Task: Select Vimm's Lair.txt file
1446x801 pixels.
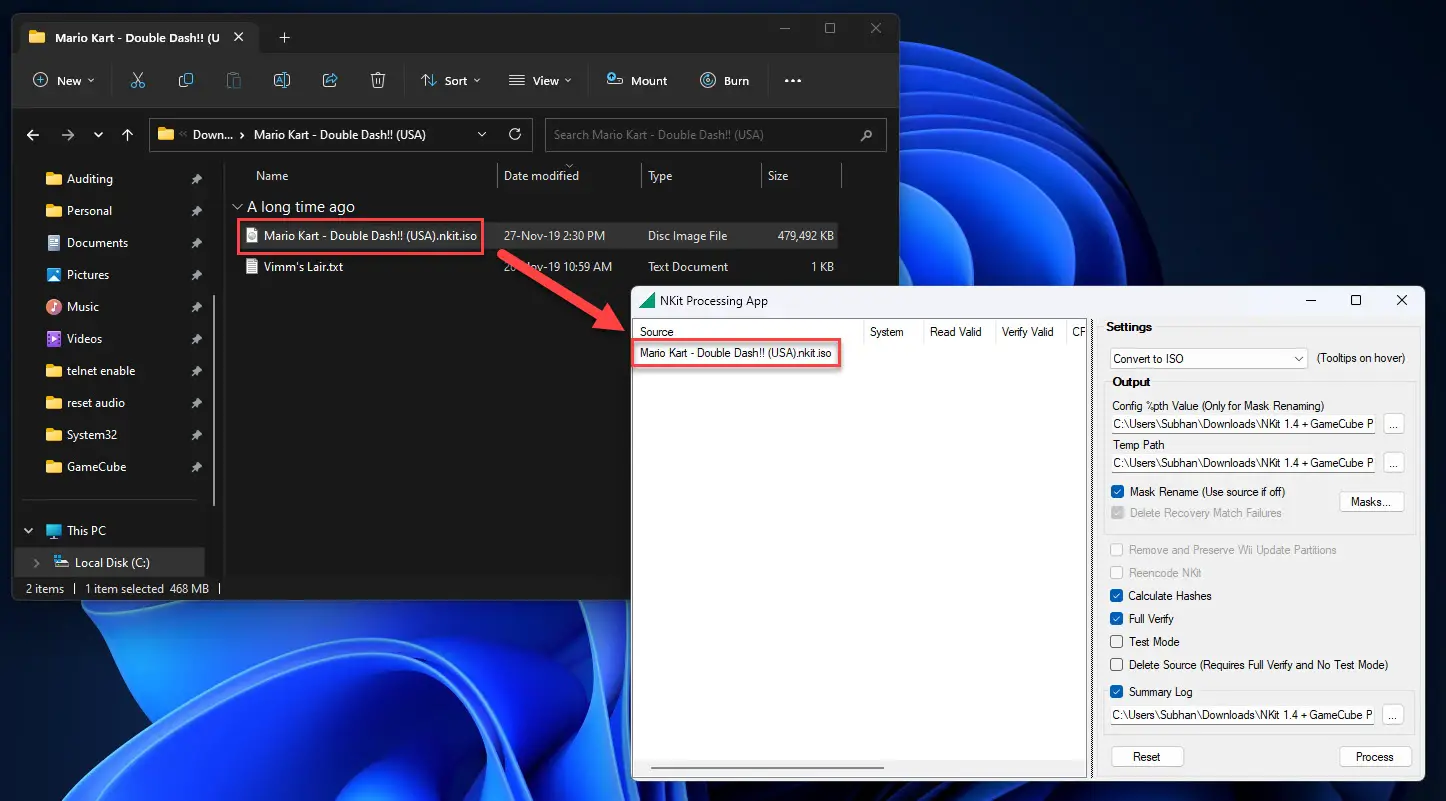Action: pos(303,267)
